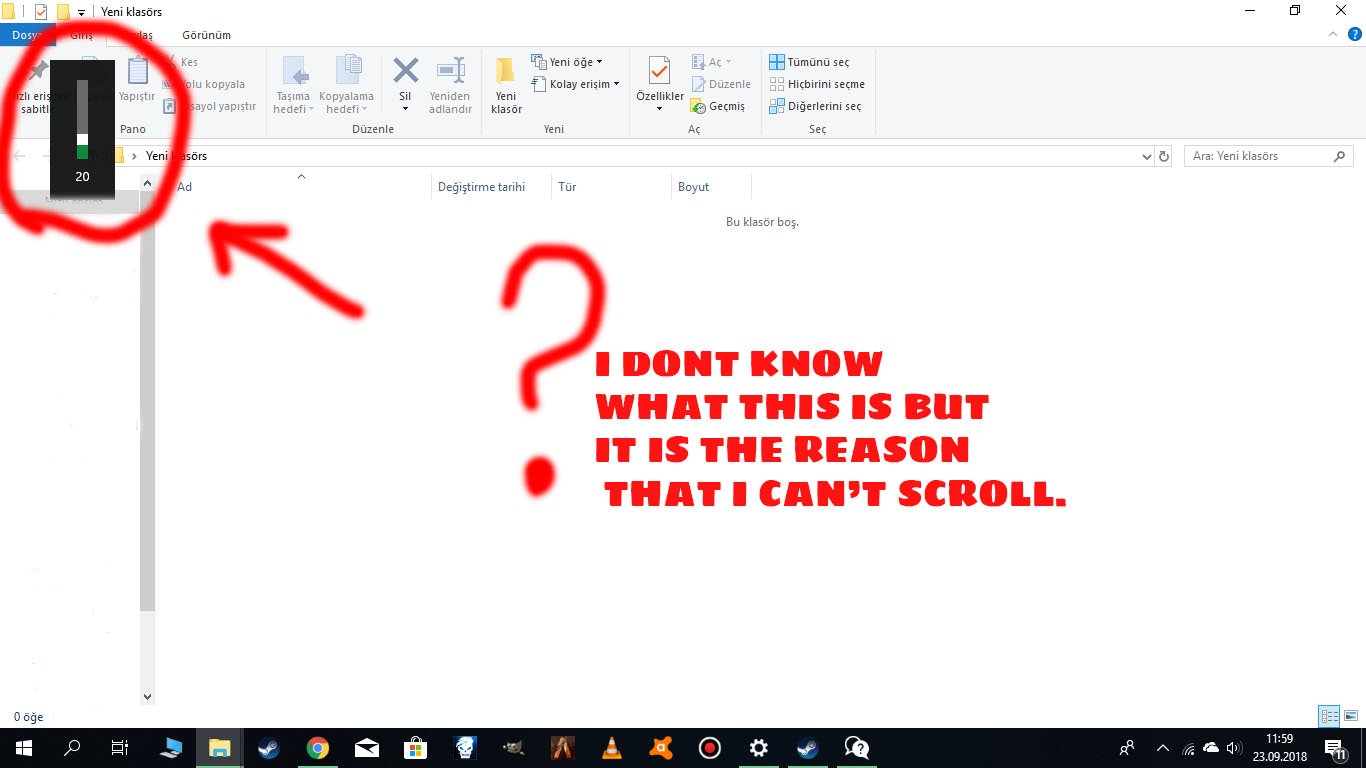Click the Kes cut command
Viewport: 1366px width, 768px height.
(x=181, y=62)
